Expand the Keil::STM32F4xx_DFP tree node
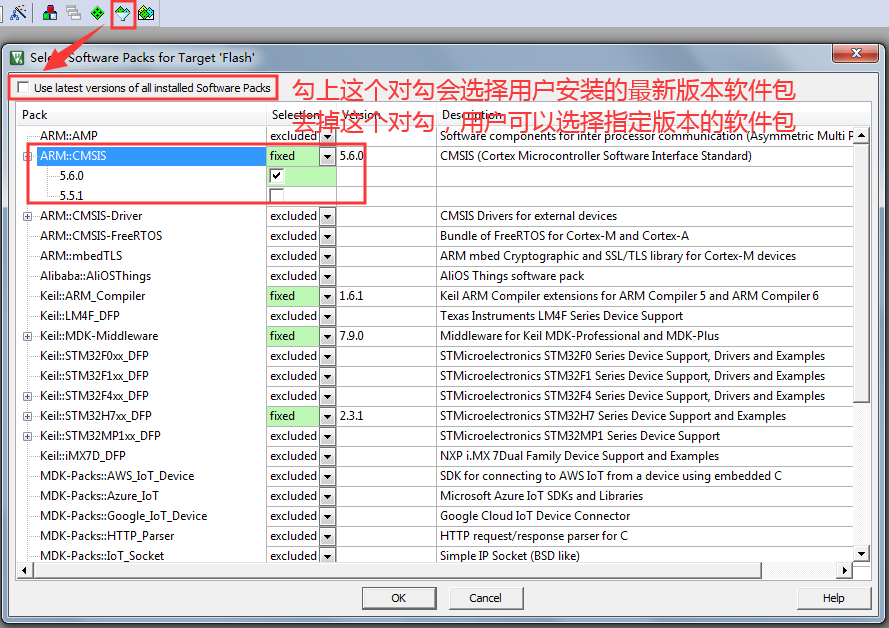Viewport: 889px width, 628px height. [27, 396]
